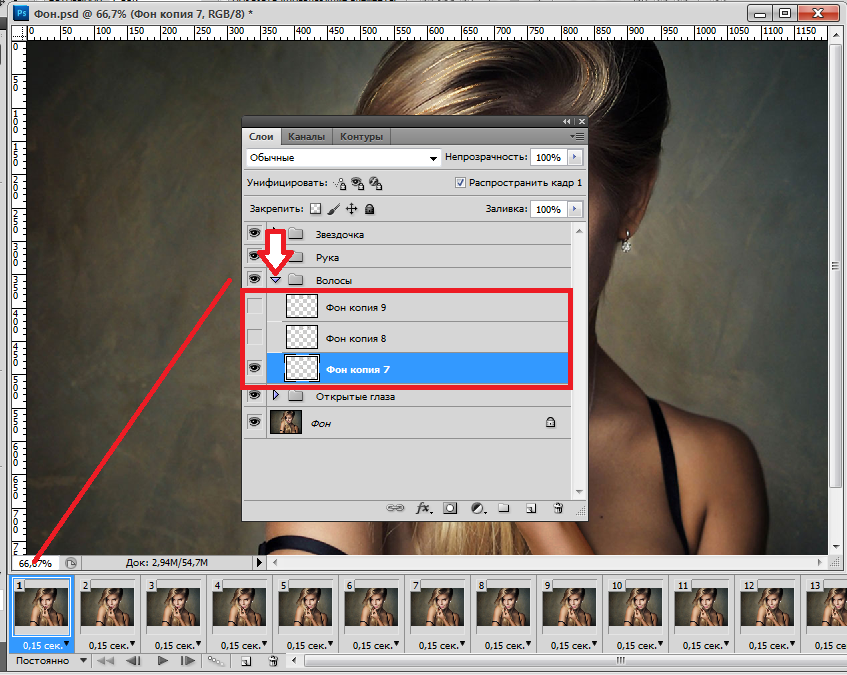Expand the Открытые глаза group
847x675 pixels.
275,395
